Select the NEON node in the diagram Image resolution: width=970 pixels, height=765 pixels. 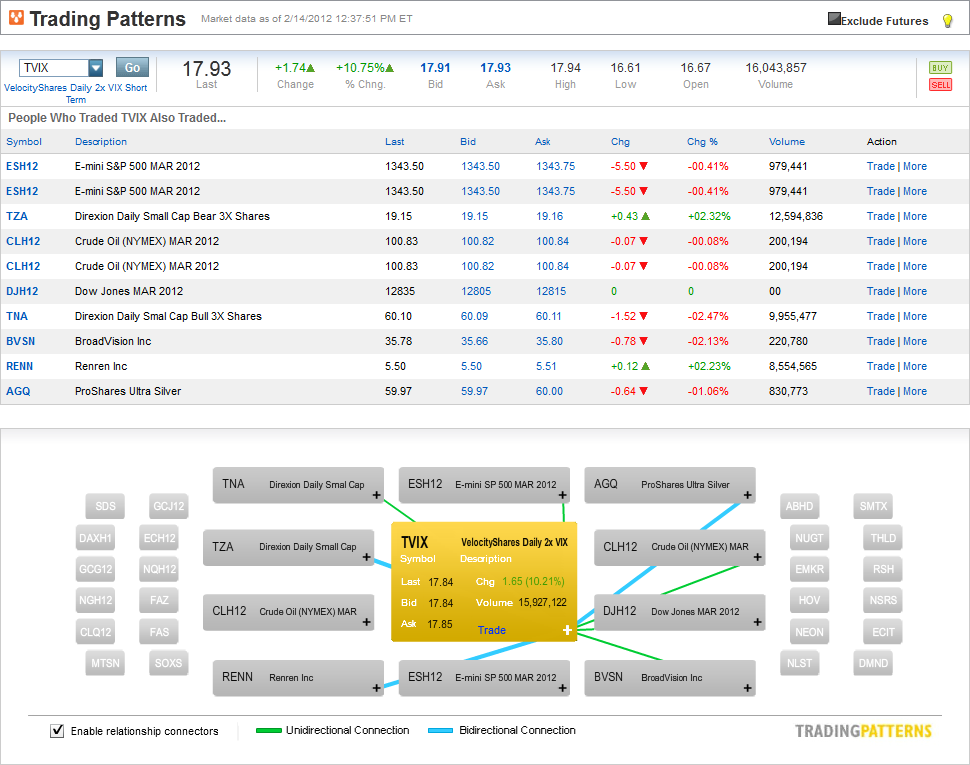809,631
